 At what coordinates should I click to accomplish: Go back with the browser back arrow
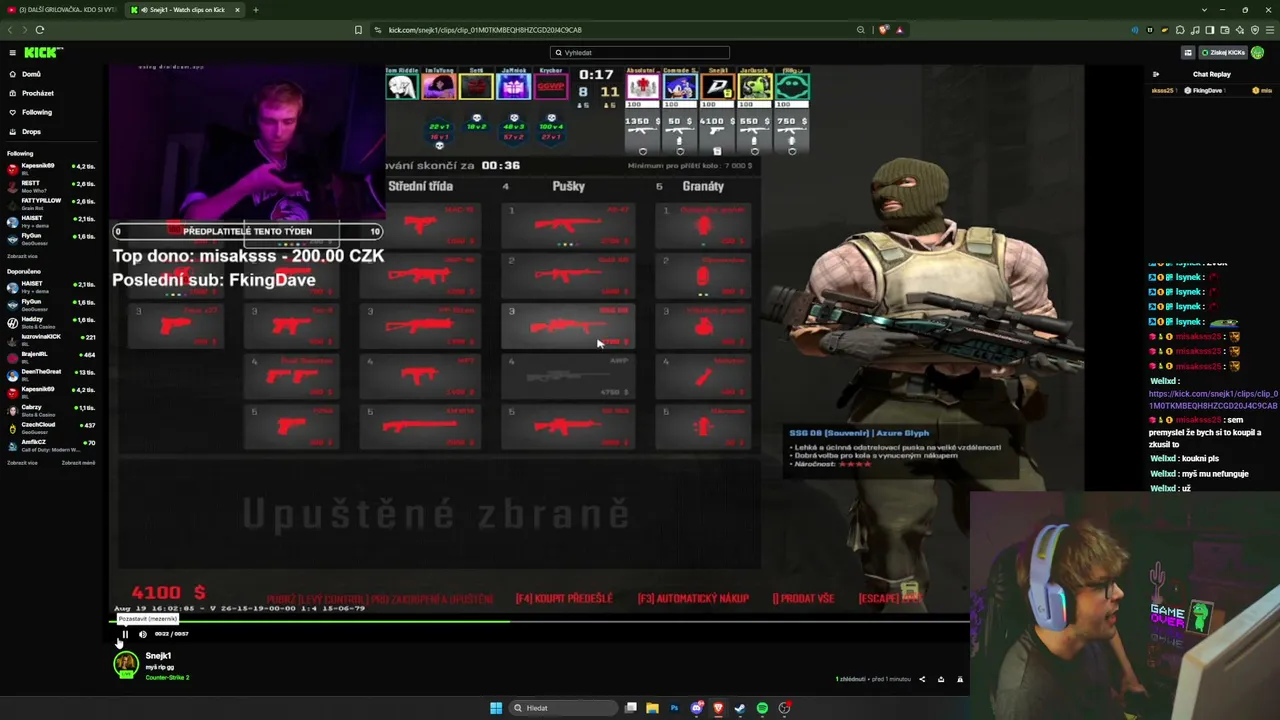click(x=10, y=30)
